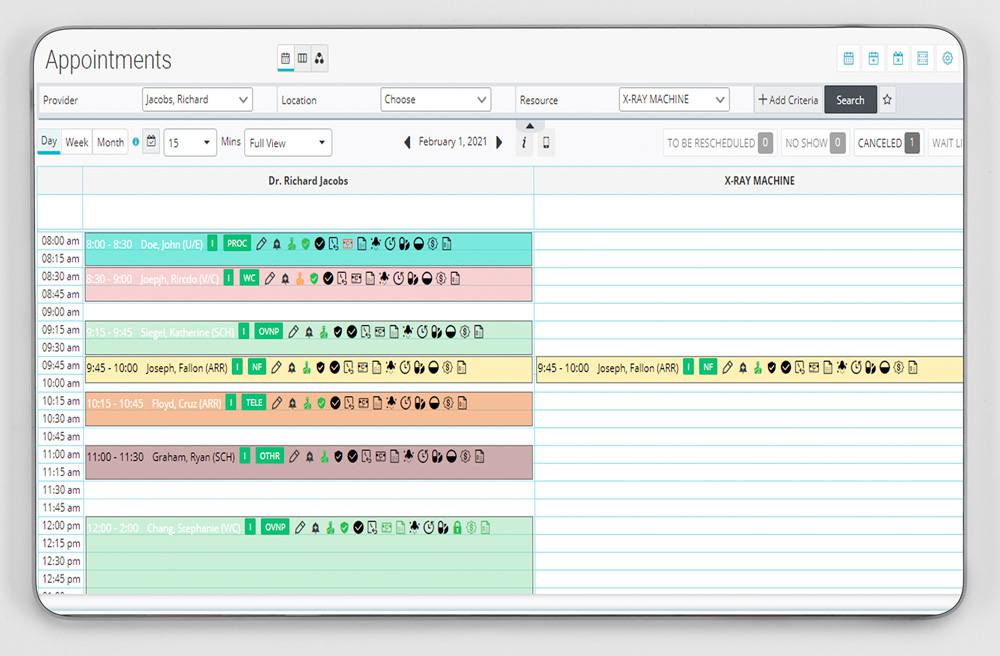
Task: Switch to the Day tab
Action: click(x=49, y=142)
